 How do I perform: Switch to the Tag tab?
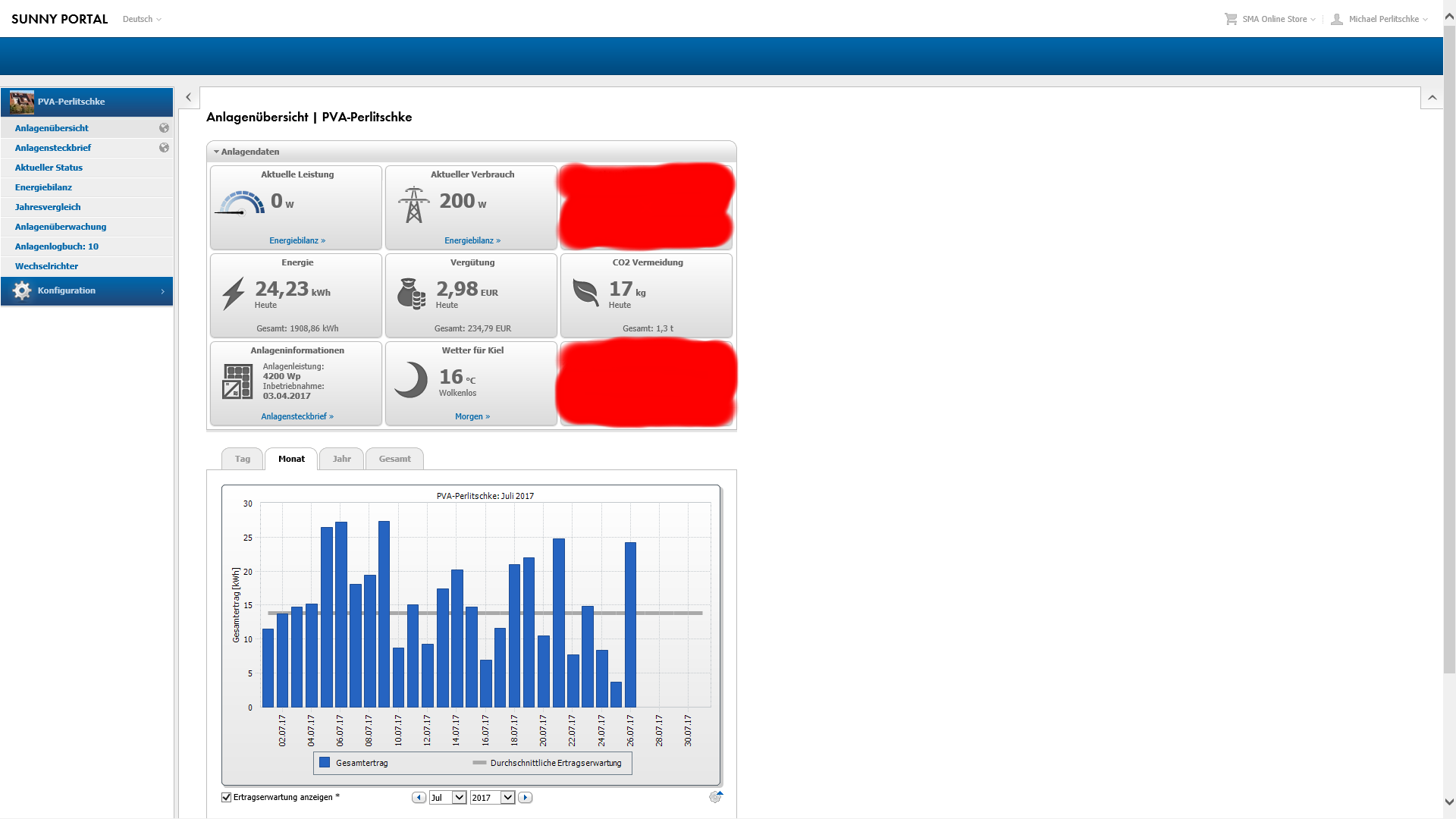click(242, 459)
